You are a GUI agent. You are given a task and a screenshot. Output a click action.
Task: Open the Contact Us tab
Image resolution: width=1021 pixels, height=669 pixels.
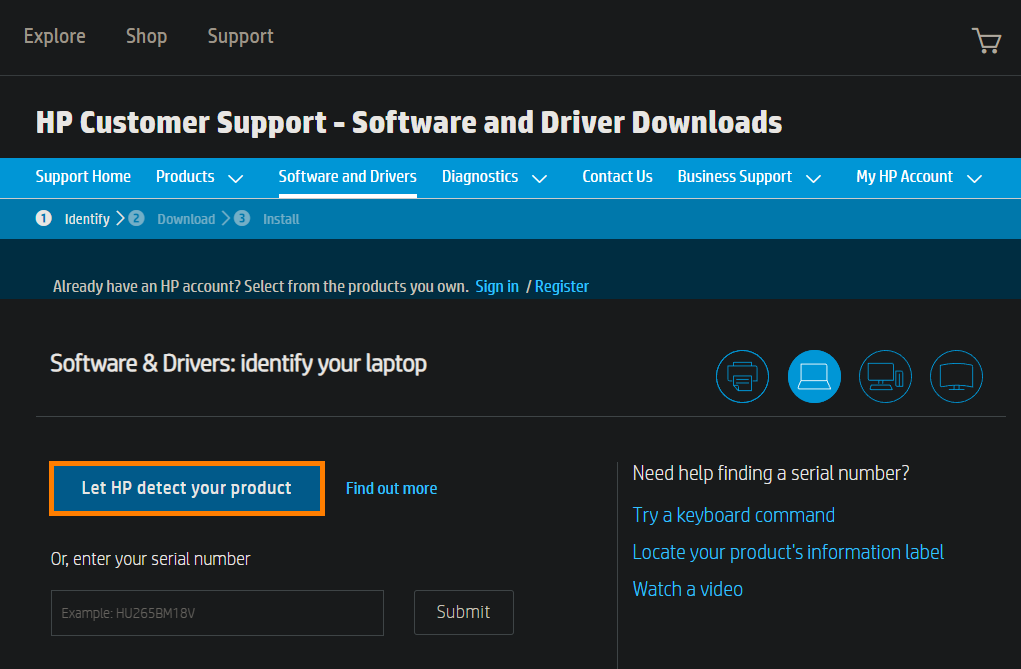[617, 177]
